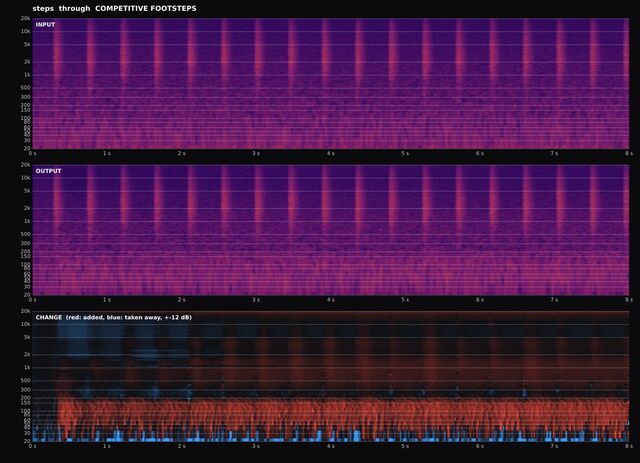Click the 500 frequency tick of CHANGE panel
640x463 pixels.
coord(26,381)
